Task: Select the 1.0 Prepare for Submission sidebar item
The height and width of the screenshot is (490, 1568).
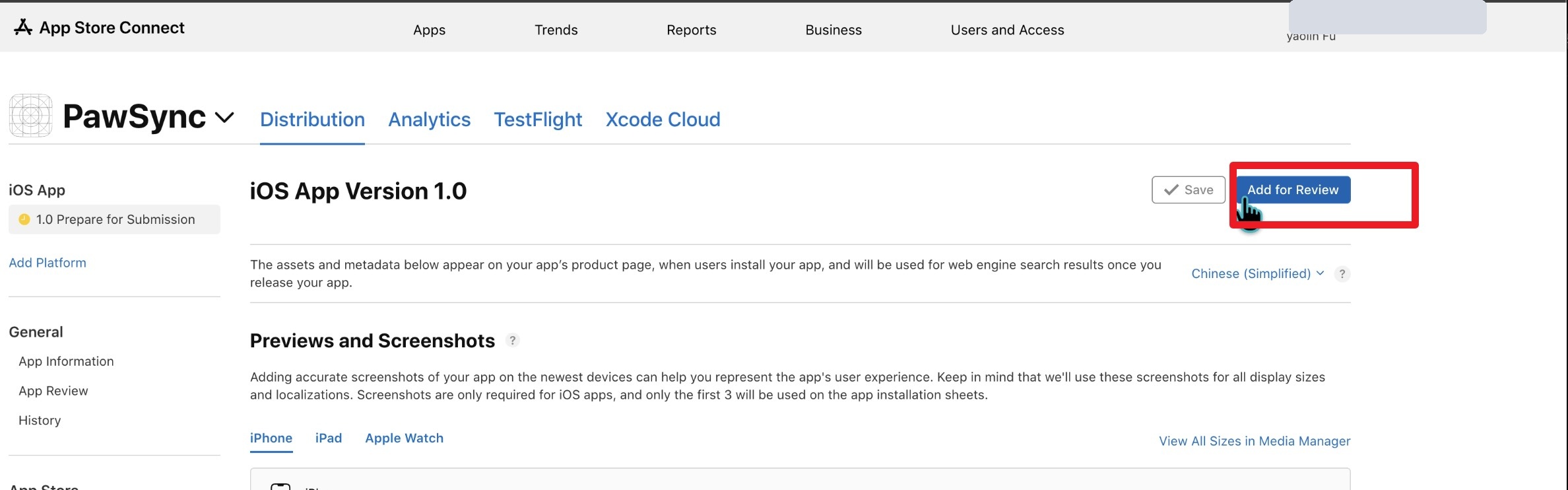Action: (114, 219)
